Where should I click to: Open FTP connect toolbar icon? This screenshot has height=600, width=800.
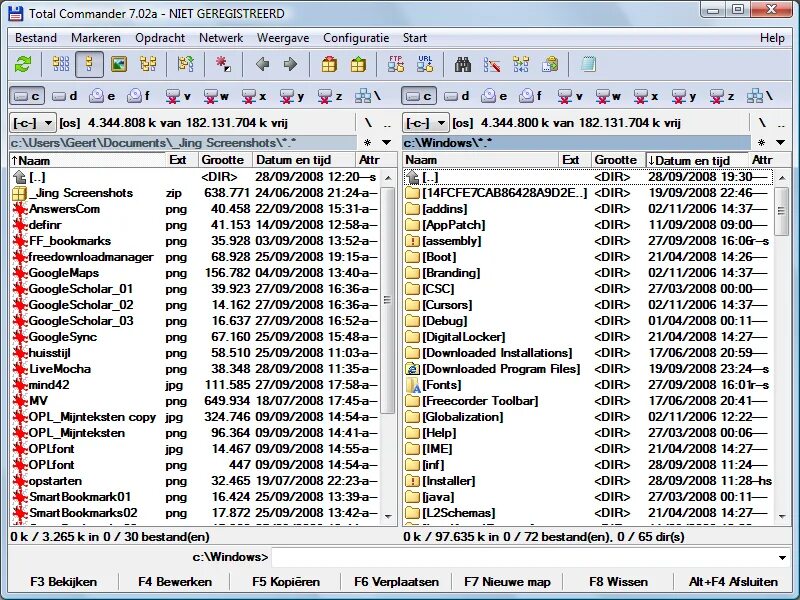pos(395,64)
